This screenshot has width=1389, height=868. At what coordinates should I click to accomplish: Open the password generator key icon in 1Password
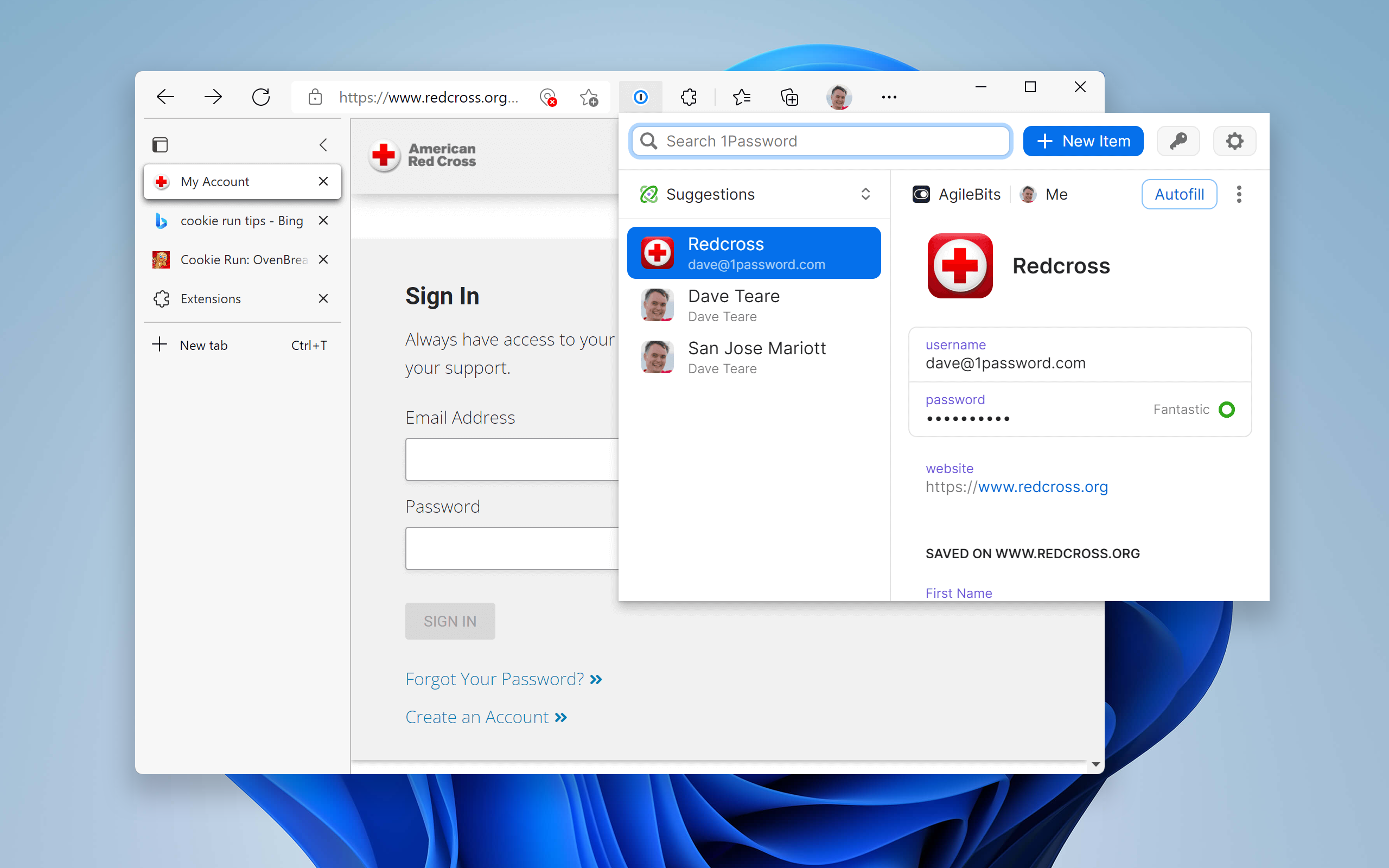tap(1178, 141)
